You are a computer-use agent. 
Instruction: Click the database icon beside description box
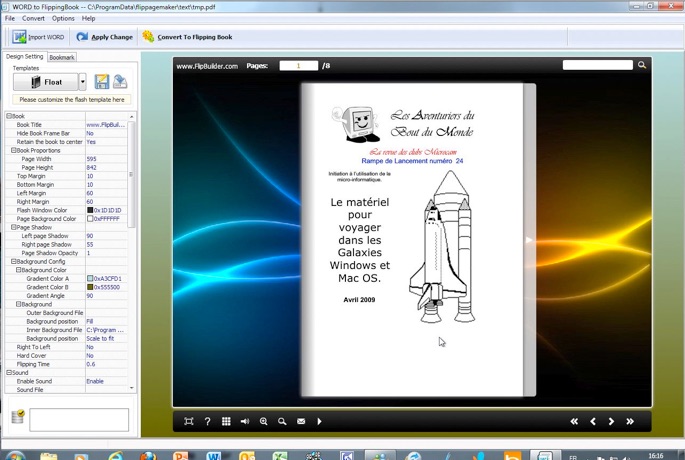tap(18, 416)
